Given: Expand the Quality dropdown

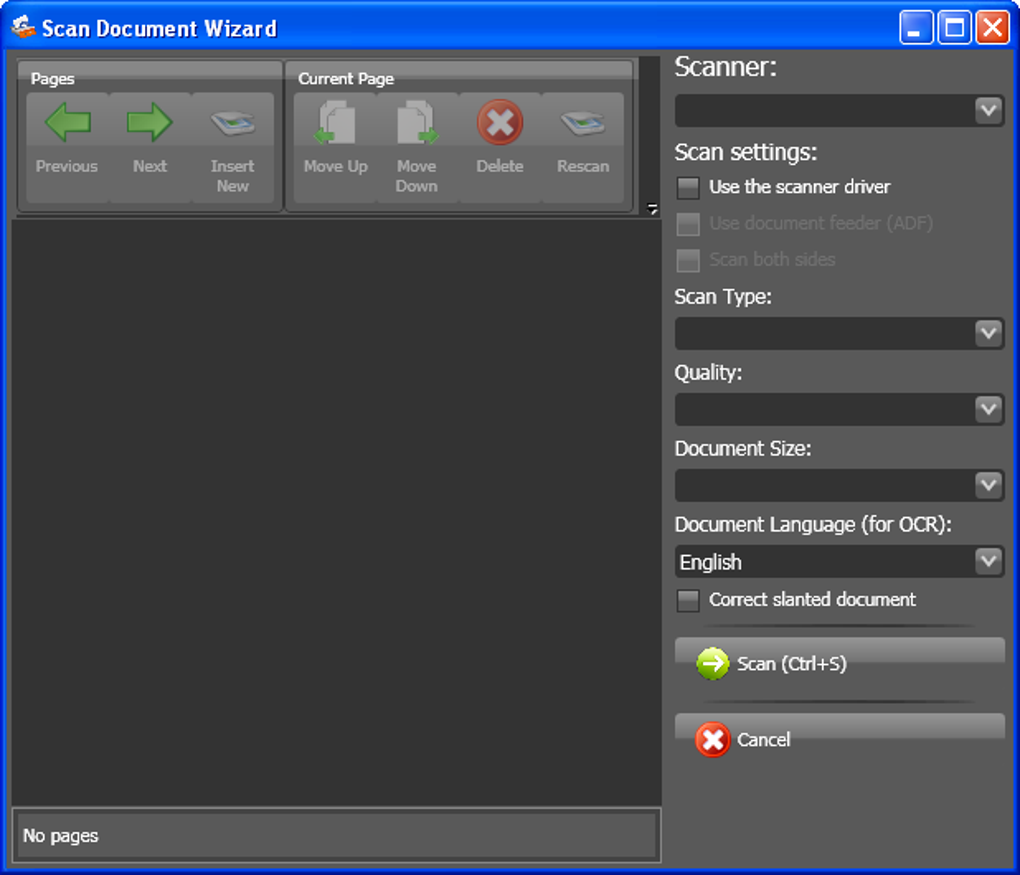Looking at the screenshot, I should click(x=989, y=409).
